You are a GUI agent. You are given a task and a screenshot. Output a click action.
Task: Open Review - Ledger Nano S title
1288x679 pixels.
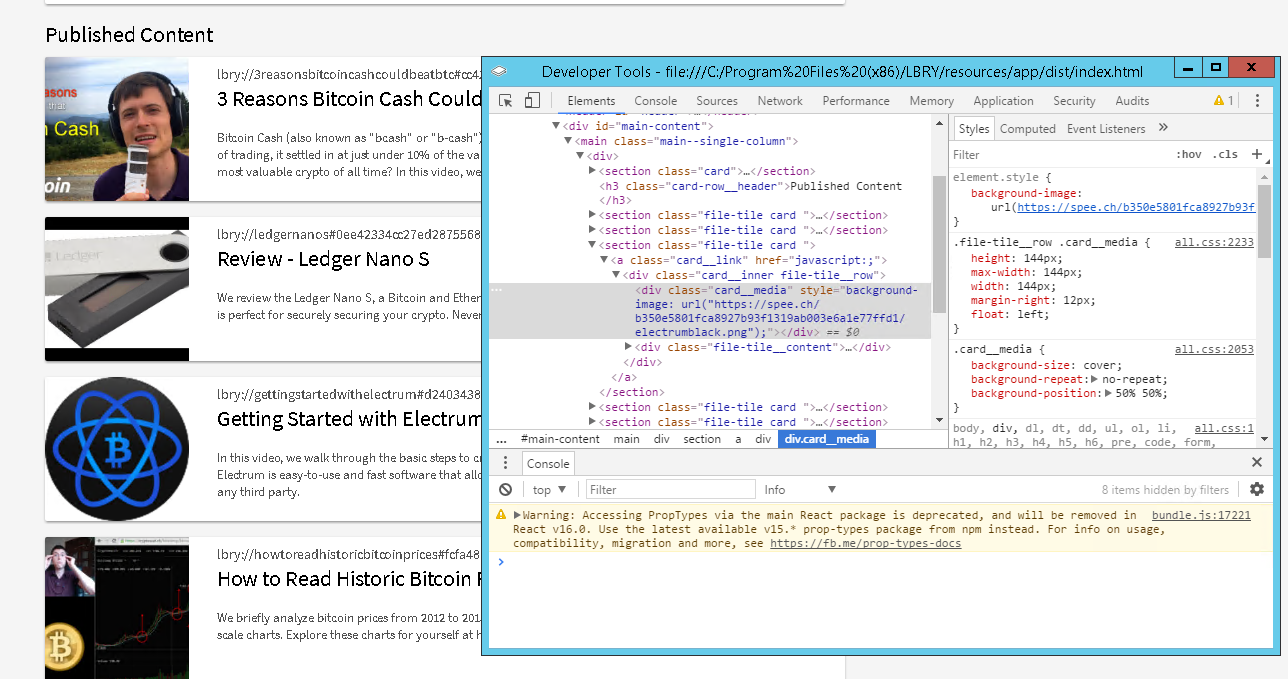tap(323, 259)
